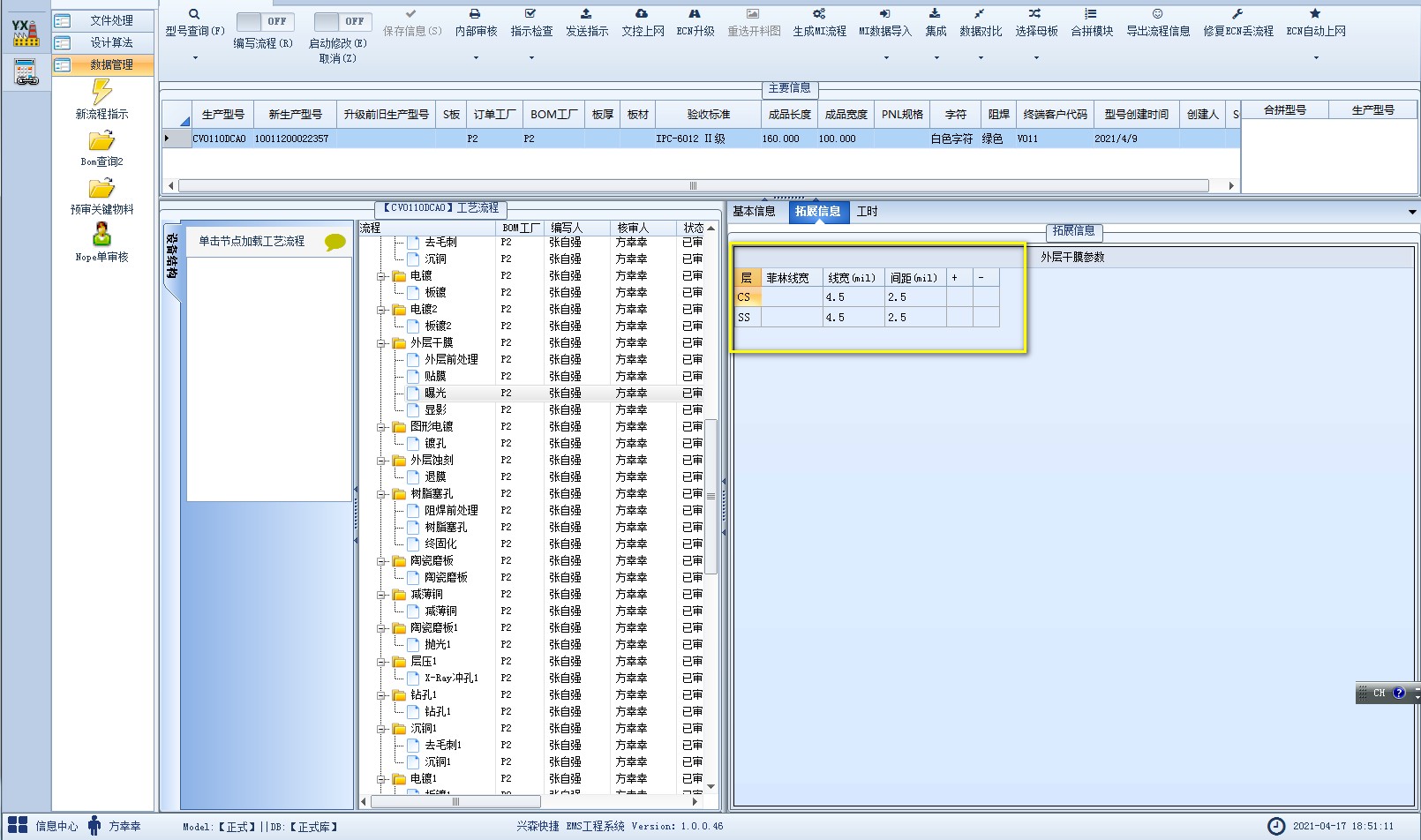Viewport: 1421px width, 840px height.
Task: Open the 设计算法 sidebar section
Action: coord(102,42)
